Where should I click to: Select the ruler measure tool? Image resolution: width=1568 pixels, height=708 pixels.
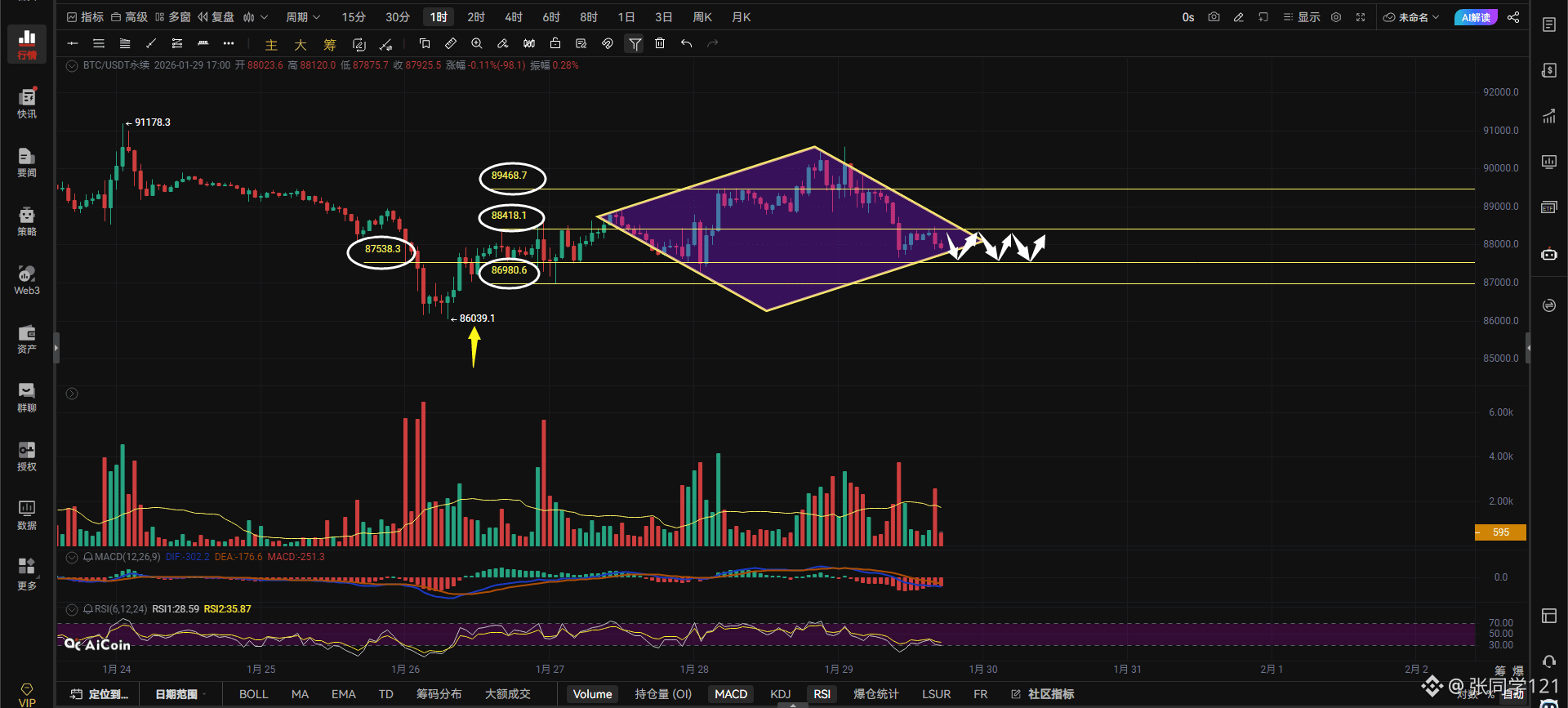pyautogui.click(x=451, y=43)
